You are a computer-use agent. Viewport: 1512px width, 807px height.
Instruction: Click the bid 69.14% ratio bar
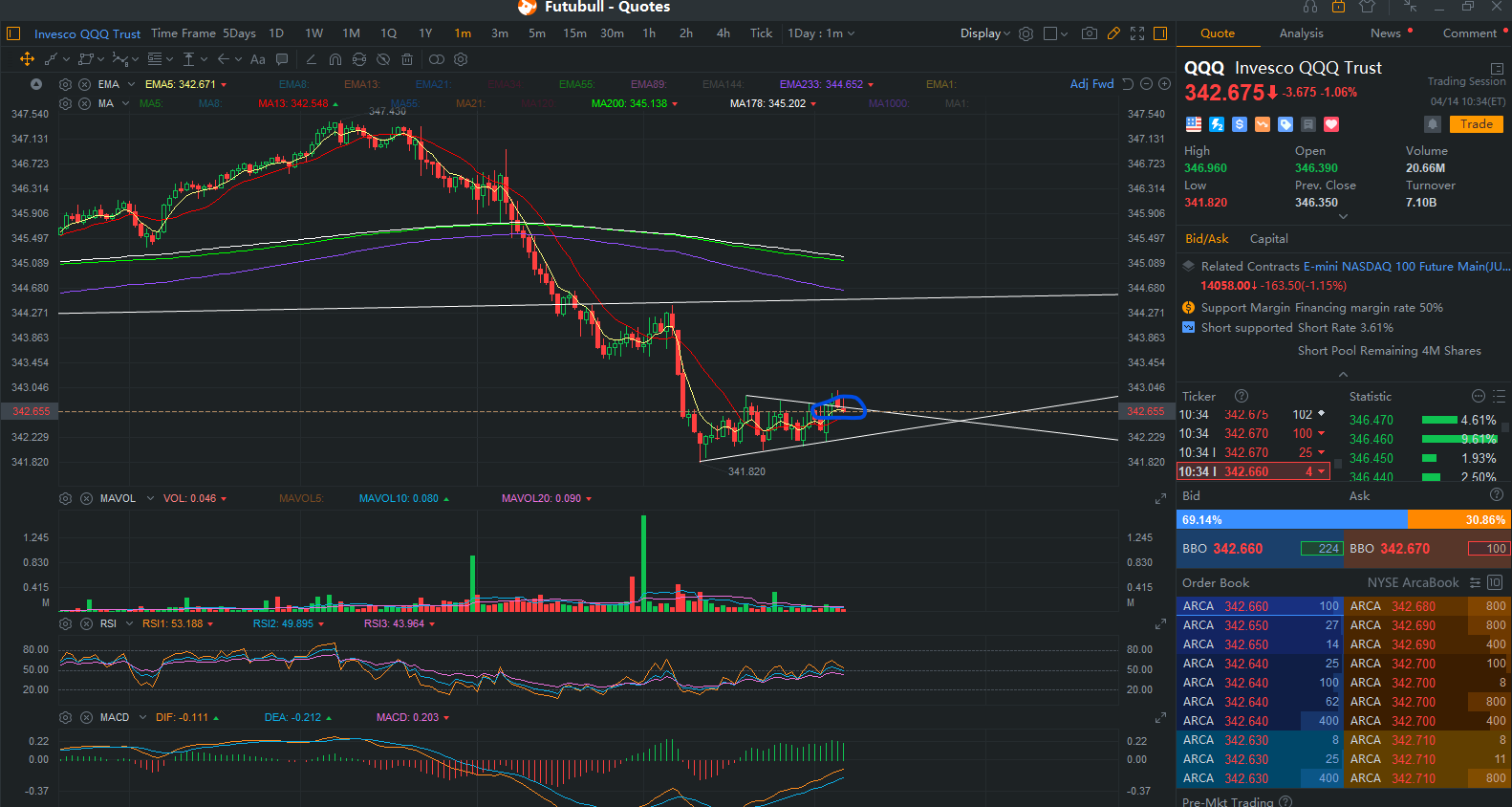point(1292,520)
